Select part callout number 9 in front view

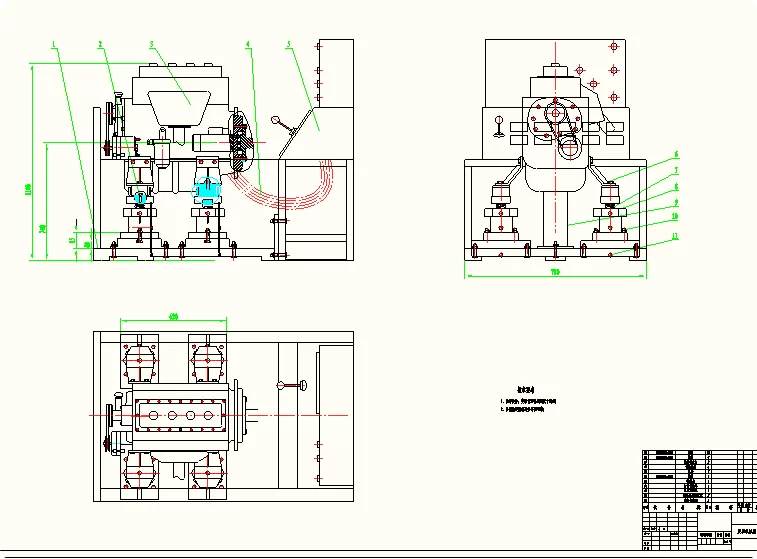click(676, 202)
